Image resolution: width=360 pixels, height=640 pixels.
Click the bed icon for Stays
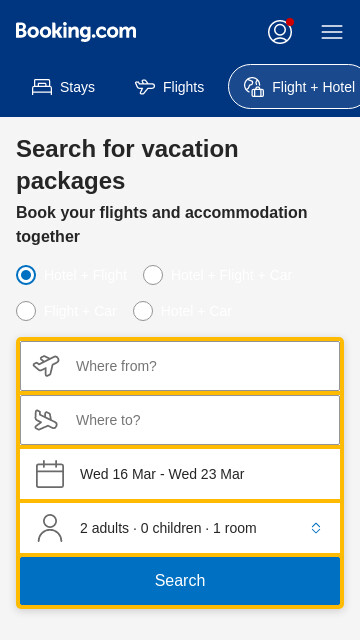point(42,87)
